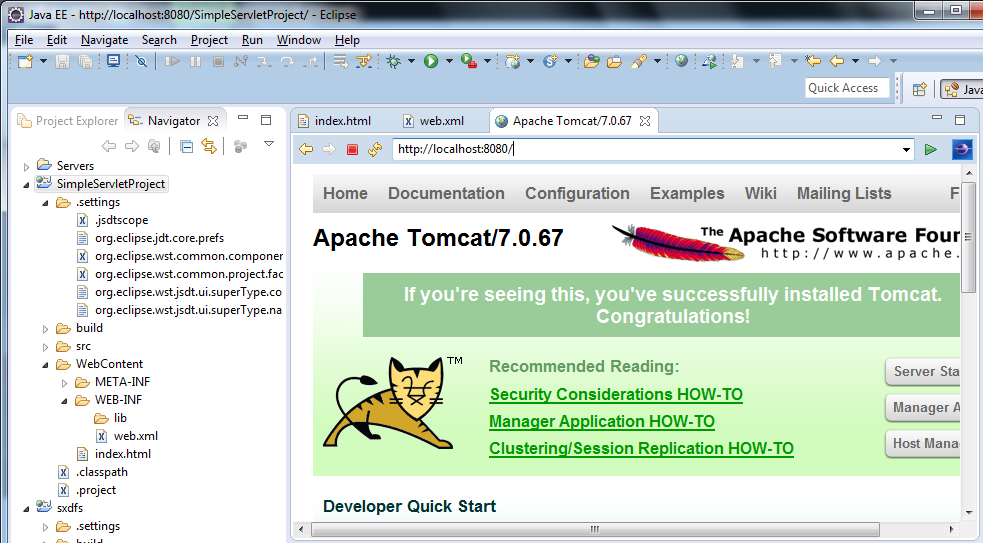Screen dimensions: 983x543
Task: Expand the src folder
Action: [x=45, y=347]
